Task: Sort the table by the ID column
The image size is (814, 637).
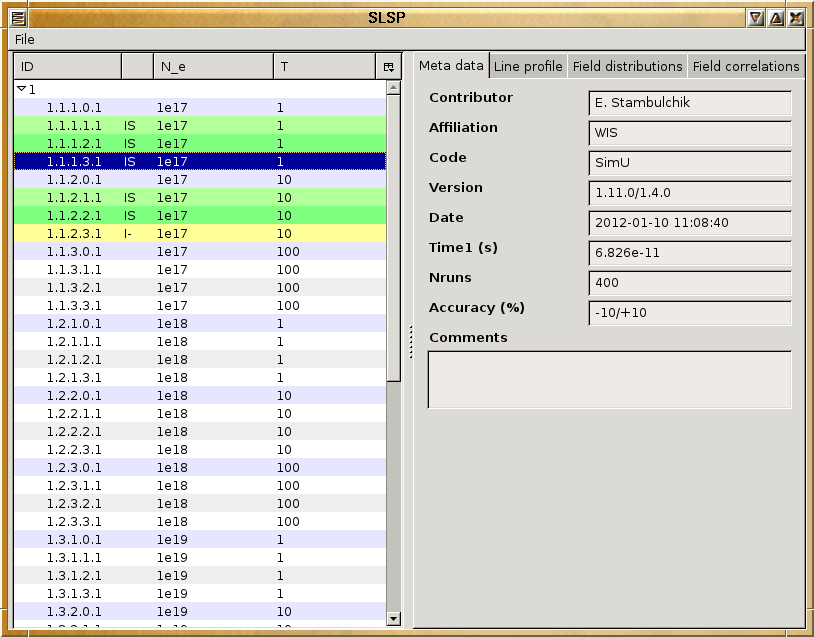Action: 67,67
